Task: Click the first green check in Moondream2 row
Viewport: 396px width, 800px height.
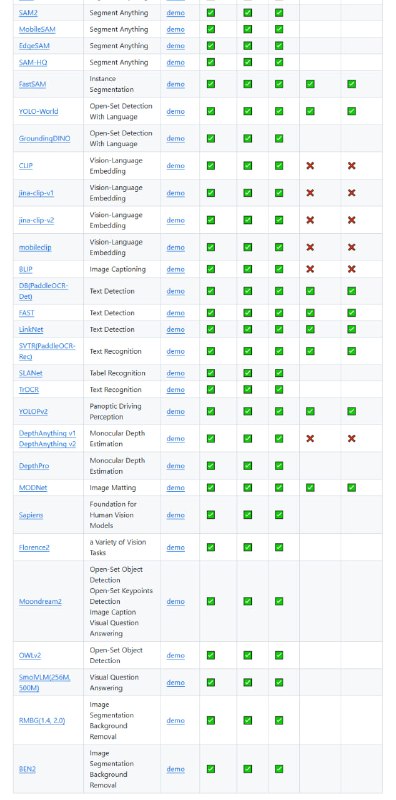Action: (211, 601)
